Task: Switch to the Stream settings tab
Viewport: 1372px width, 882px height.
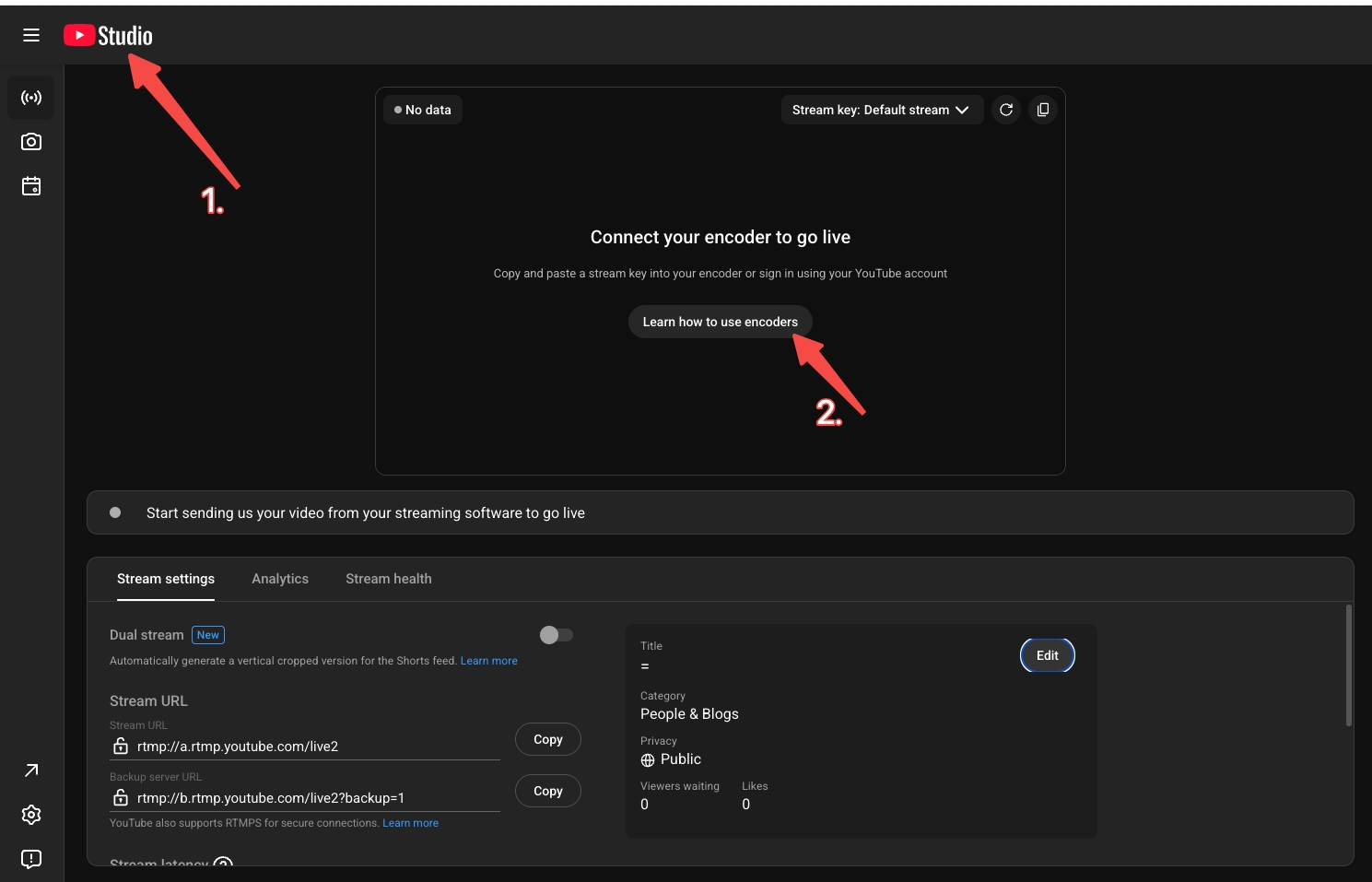Action: 166,579
